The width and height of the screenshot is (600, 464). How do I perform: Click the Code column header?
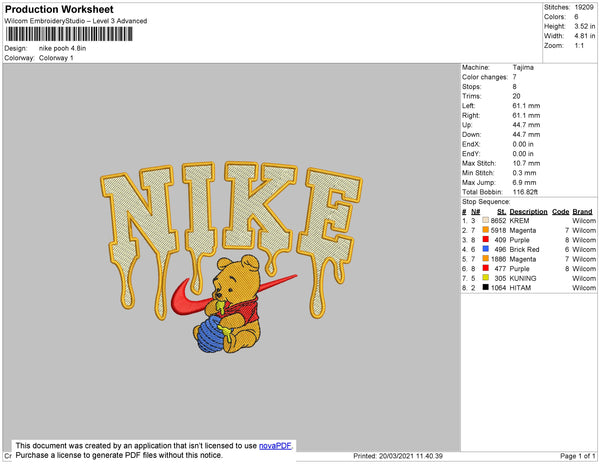coord(560,212)
